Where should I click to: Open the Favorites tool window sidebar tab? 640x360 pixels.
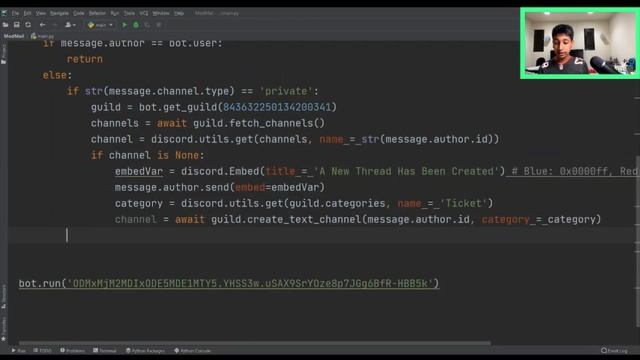[4, 329]
